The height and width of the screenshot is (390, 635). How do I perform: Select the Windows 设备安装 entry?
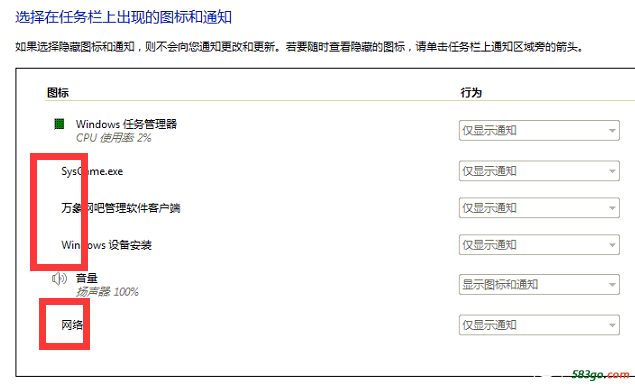tap(107, 245)
